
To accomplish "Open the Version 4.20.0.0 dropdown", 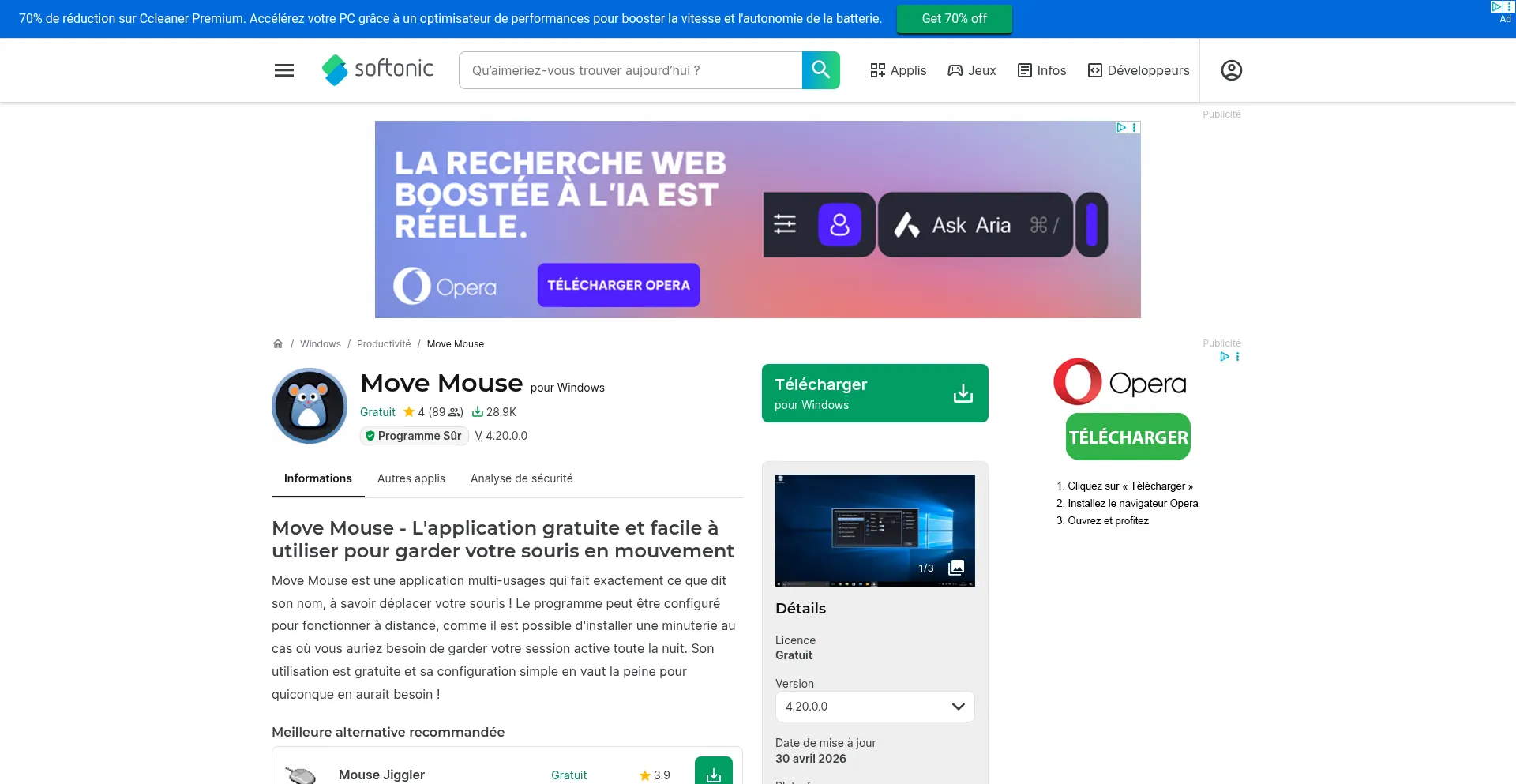I will 875,707.
